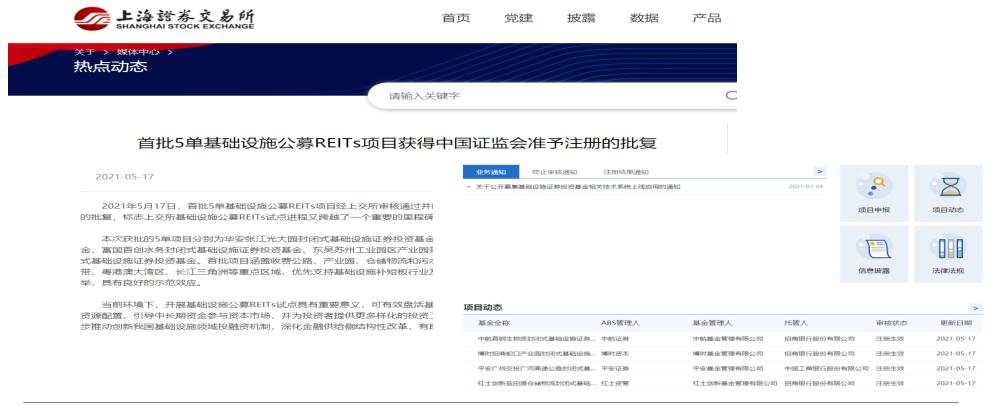
Task: Click the 关于 breadcrumb link
Action: coord(84,52)
